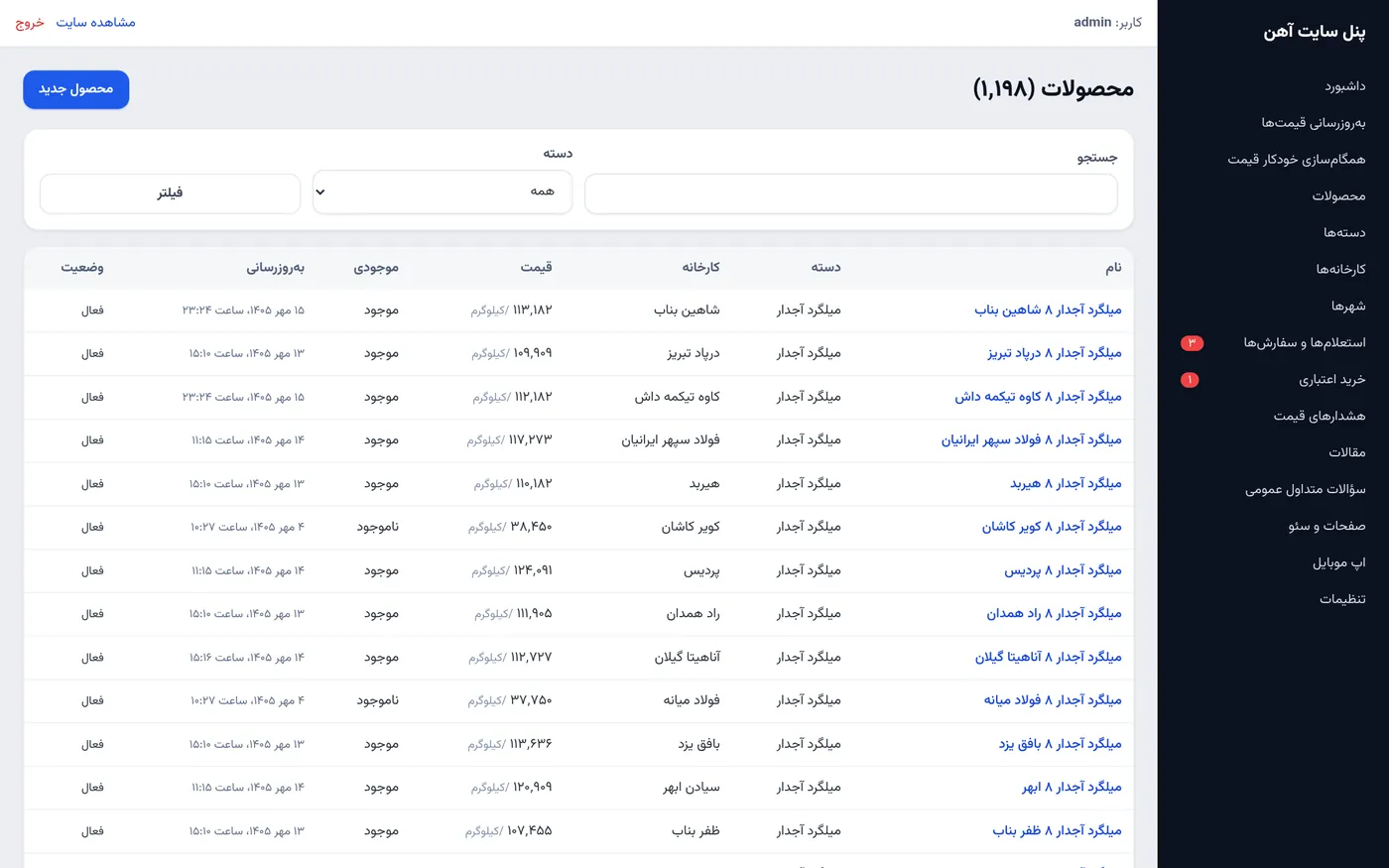This screenshot has width=1389, height=868.
Task: Click the پنل سایت آهن title
Action: (1314, 33)
